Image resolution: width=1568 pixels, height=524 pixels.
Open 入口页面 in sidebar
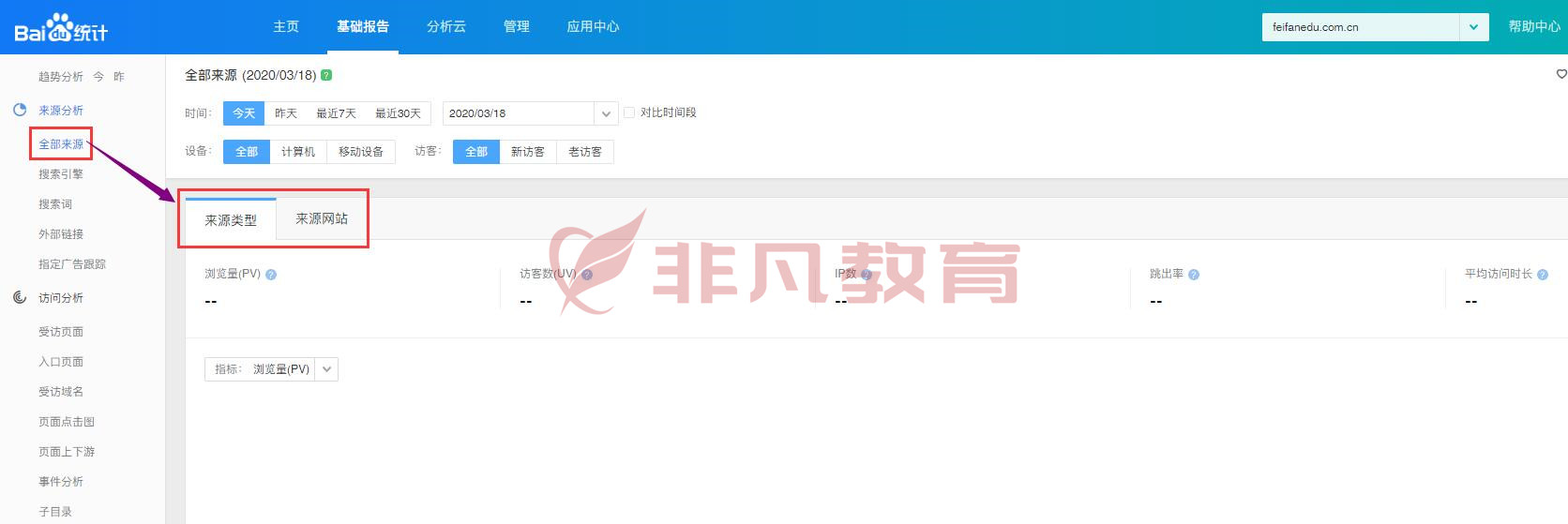(x=61, y=362)
